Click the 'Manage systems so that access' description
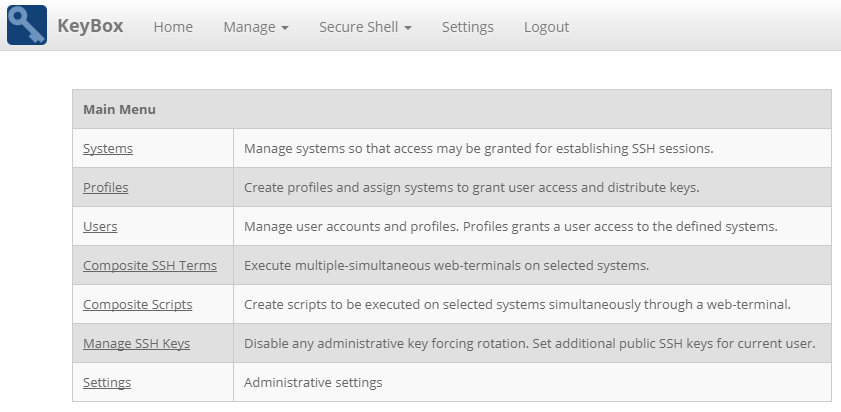This screenshot has width=841, height=412. (479, 149)
